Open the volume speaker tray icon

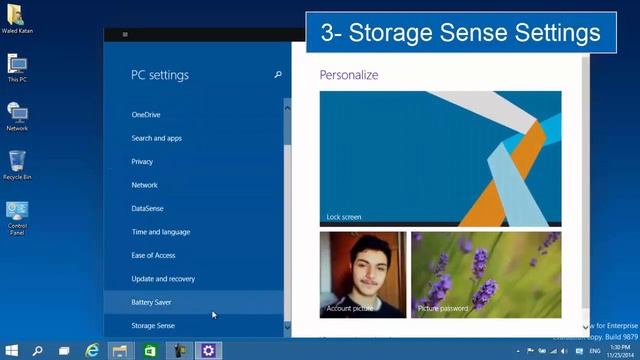tap(564, 351)
